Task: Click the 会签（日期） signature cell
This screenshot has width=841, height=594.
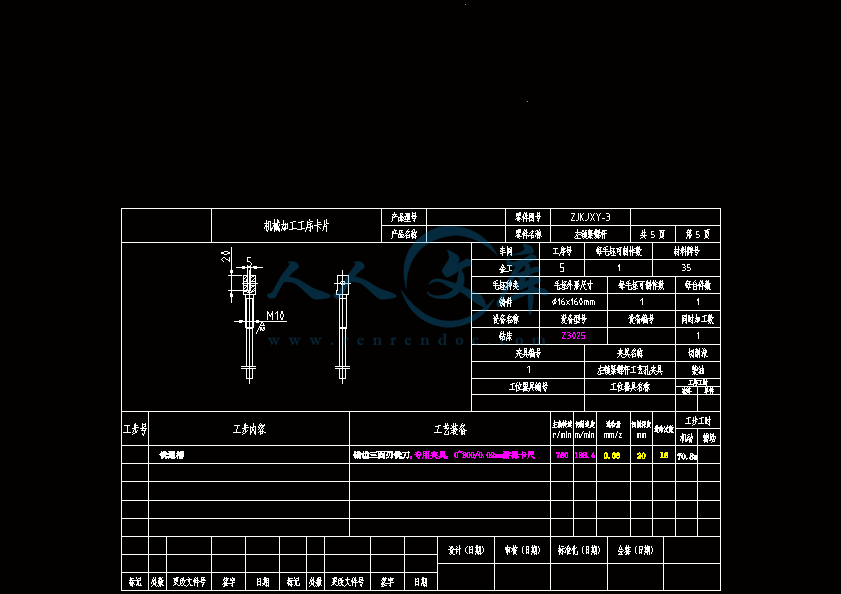Action: (636, 550)
